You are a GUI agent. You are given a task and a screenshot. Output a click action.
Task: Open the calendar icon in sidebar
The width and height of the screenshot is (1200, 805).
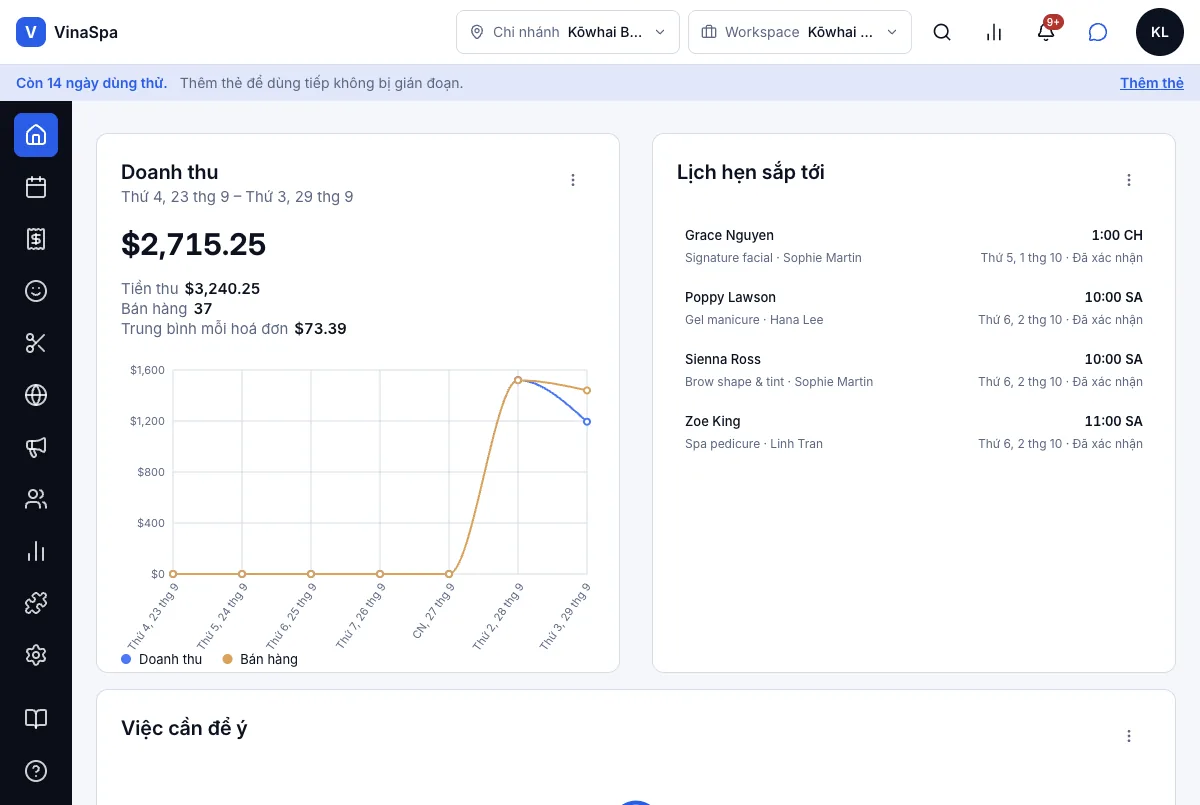[x=36, y=187]
